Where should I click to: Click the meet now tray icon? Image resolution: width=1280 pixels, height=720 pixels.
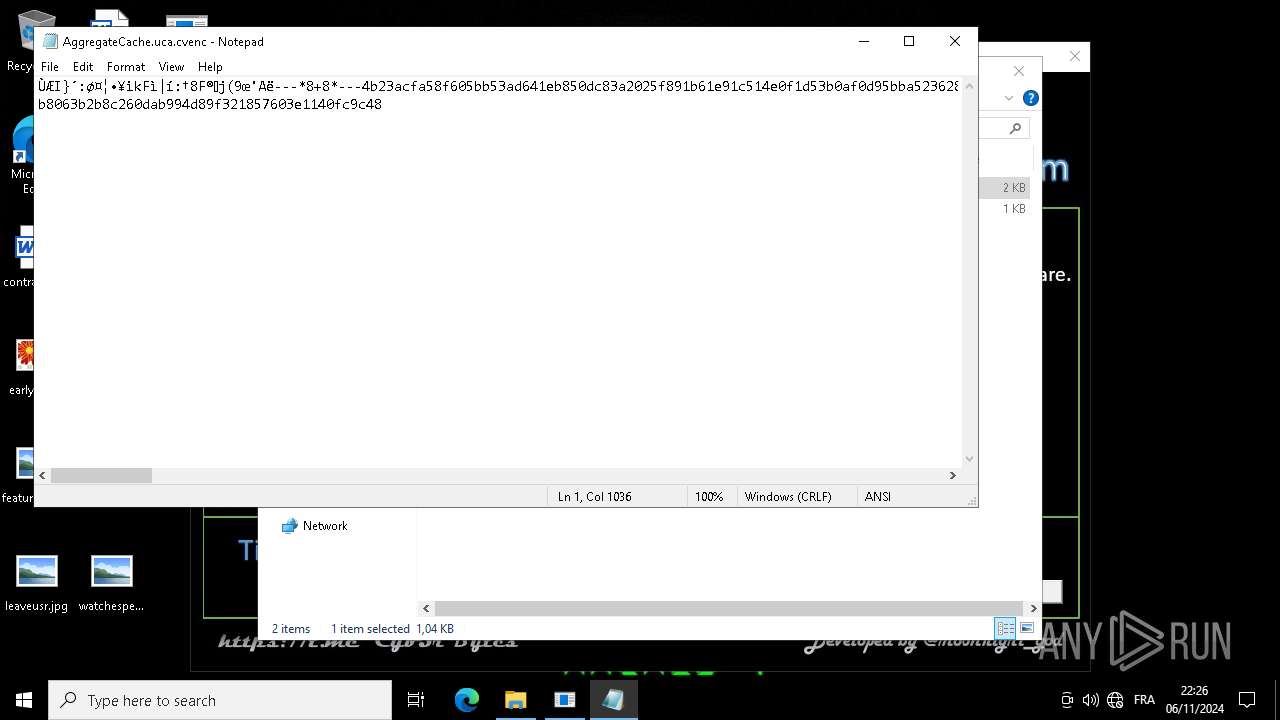pos(1067,700)
